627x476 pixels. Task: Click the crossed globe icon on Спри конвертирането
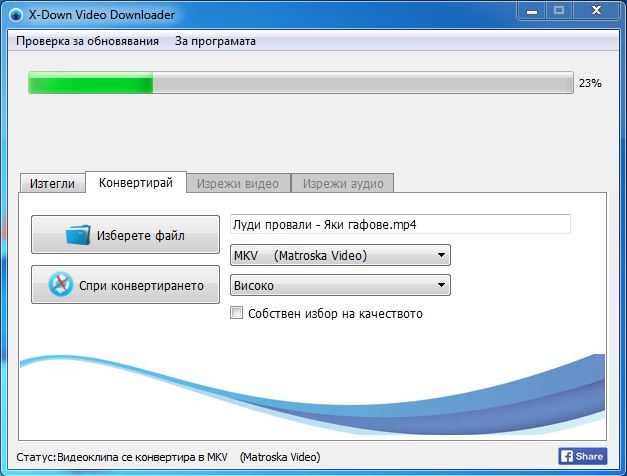[x=60, y=284]
